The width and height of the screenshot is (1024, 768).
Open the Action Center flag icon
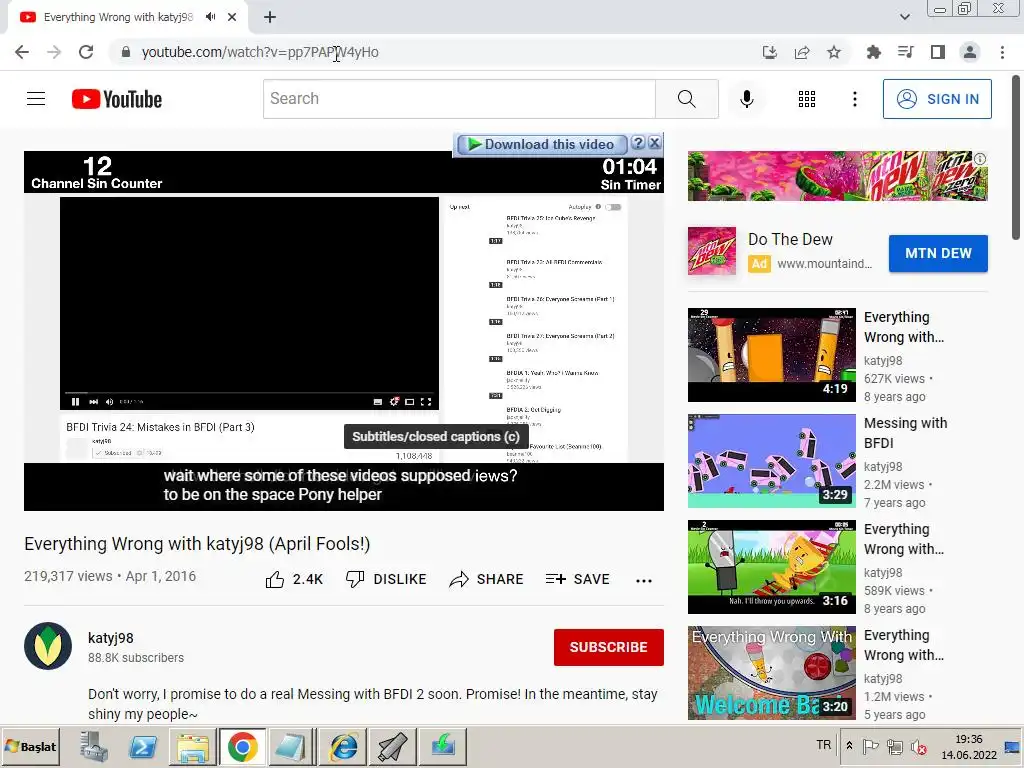pyautogui.click(x=871, y=746)
